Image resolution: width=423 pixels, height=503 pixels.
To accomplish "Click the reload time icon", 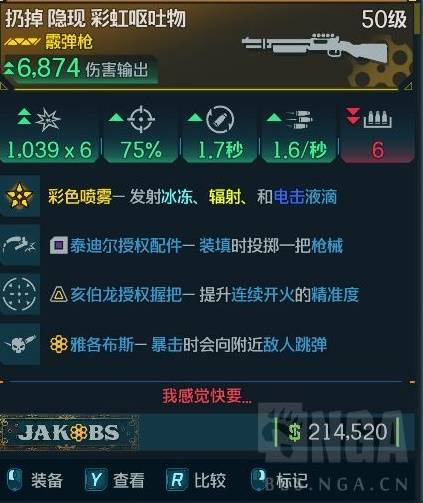I will coord(220,119).
